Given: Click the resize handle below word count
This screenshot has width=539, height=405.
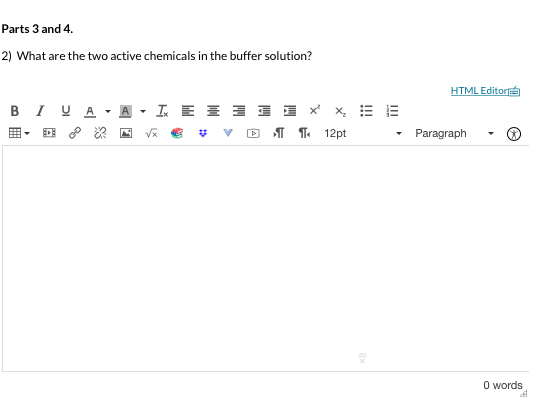Looking at the screenshot, I should (x=524, y=394).
